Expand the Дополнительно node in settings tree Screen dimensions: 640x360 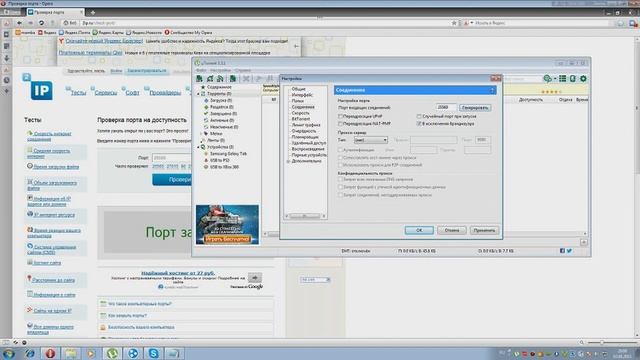pos(288,161)
